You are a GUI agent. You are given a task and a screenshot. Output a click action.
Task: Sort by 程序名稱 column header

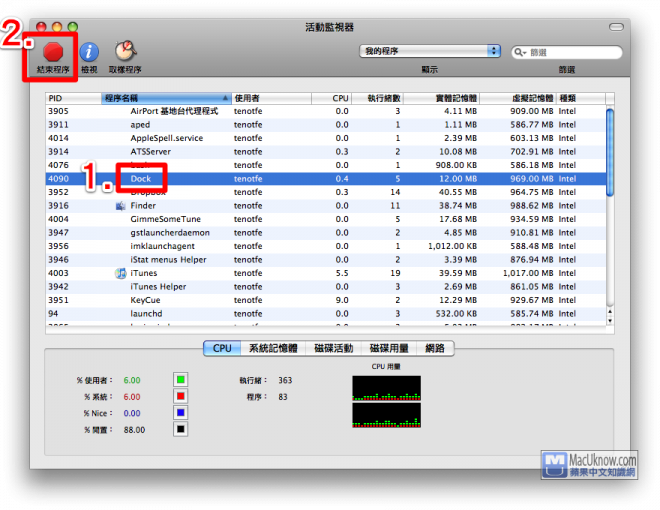pyautogui.click(x=166, y=98)
